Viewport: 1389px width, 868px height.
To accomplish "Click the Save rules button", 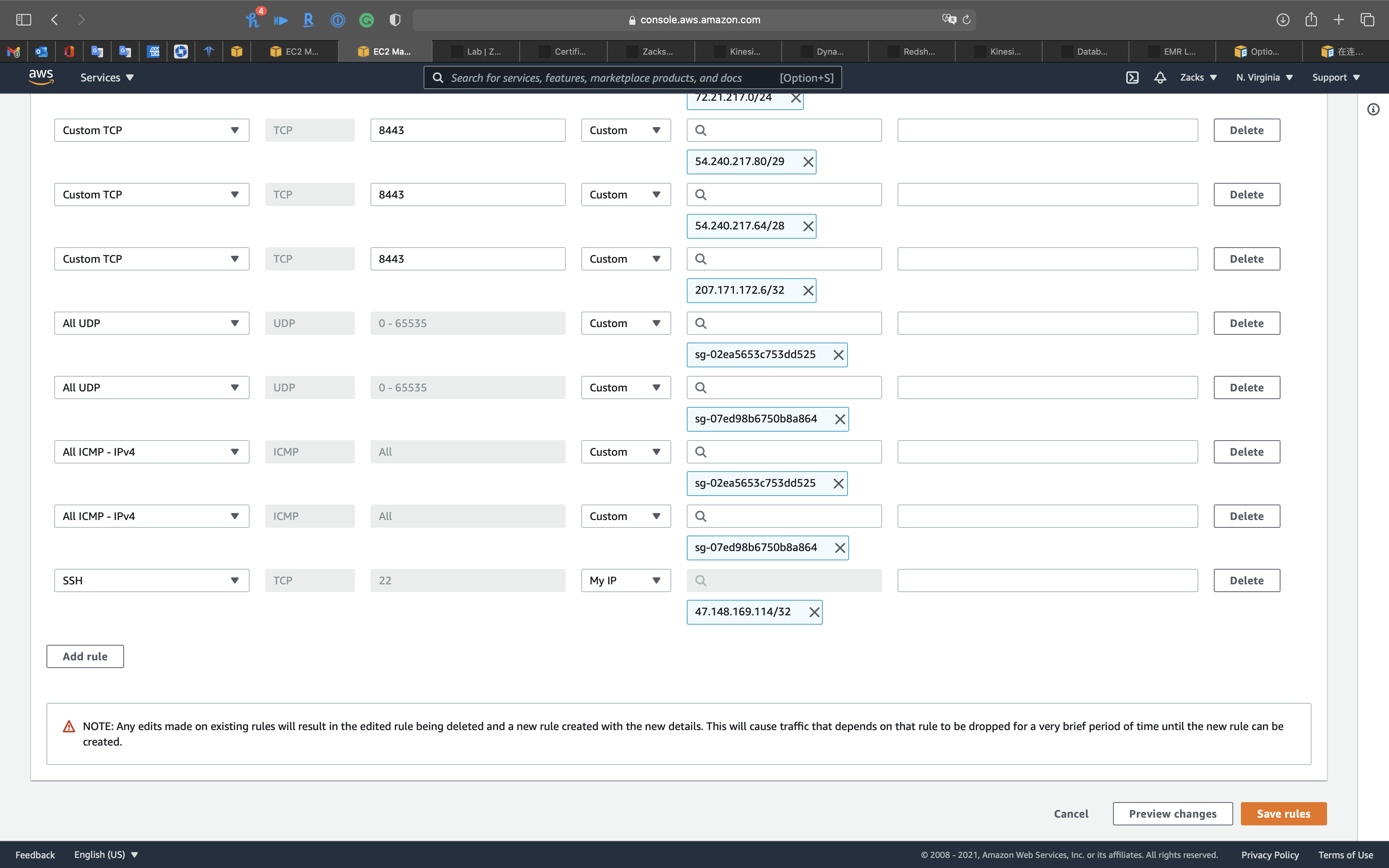I will 1283,813.
